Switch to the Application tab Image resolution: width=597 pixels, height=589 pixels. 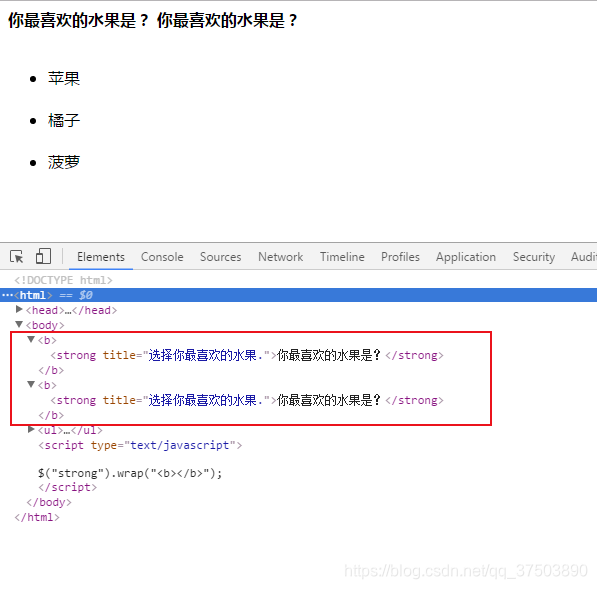tap(466, 257)
